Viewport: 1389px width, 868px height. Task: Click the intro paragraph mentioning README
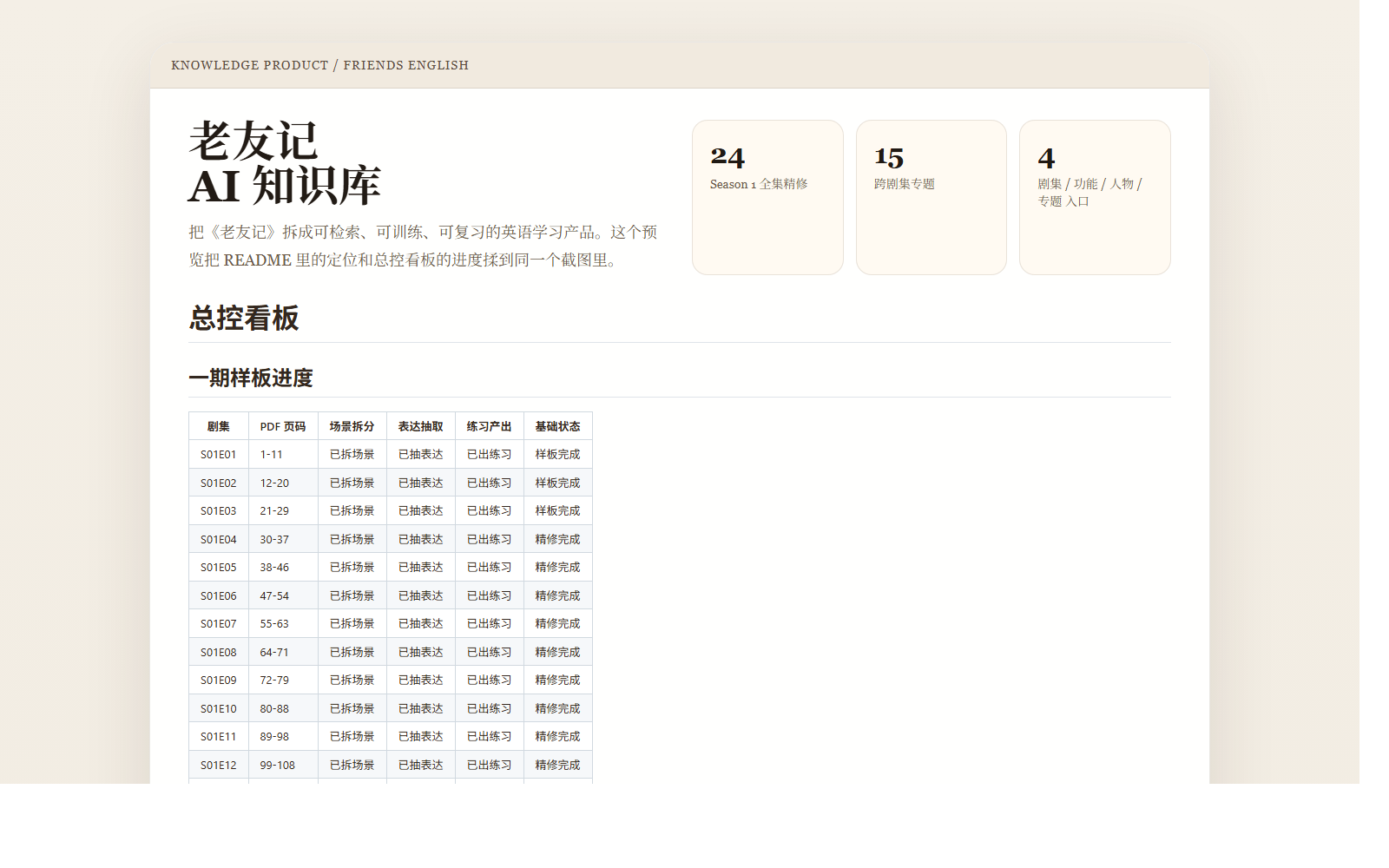pos(423,246)
